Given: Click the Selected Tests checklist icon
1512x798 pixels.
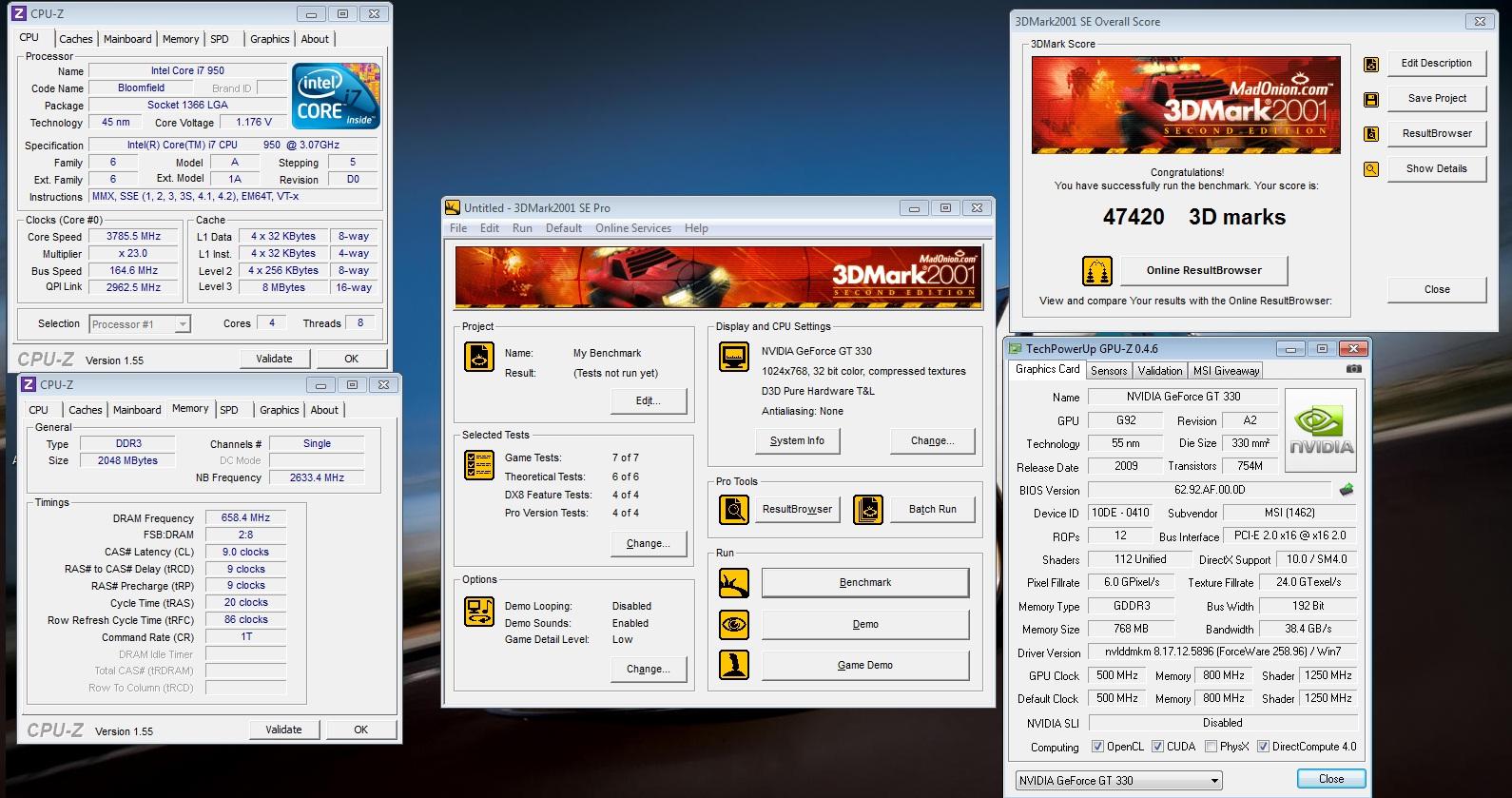Looking at the screenshot, I should (x=478, y=465).
